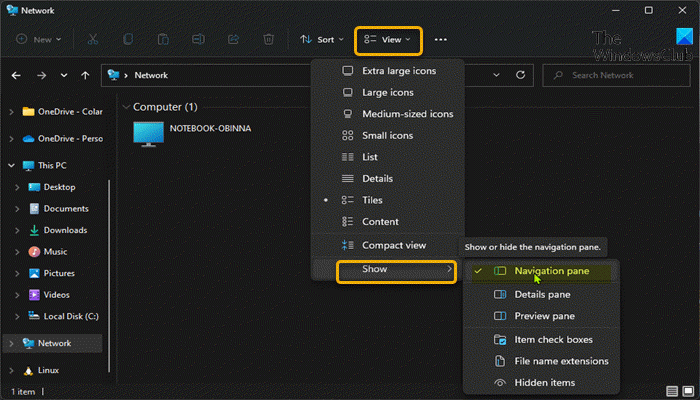Viewport: 700px width, 400px height.
Task: Click the Rename icon in toolbar
Action: 198,40
